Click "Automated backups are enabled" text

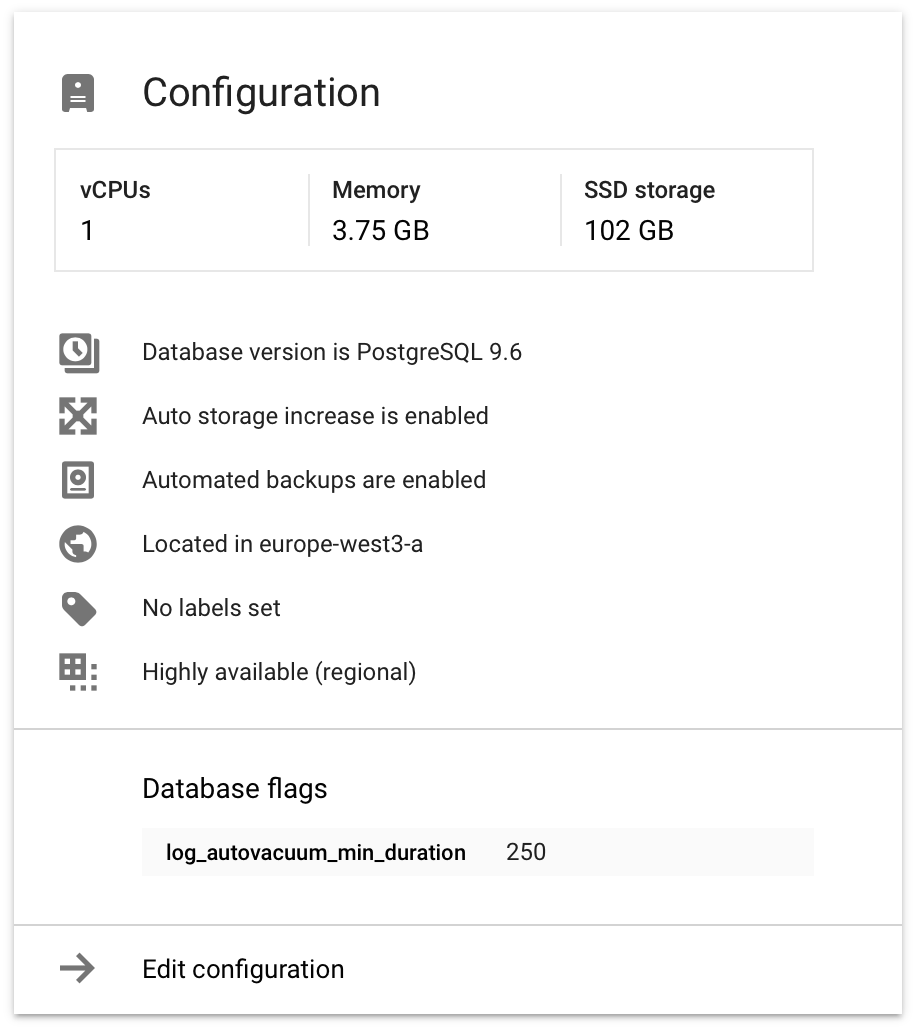pos(314,480)
